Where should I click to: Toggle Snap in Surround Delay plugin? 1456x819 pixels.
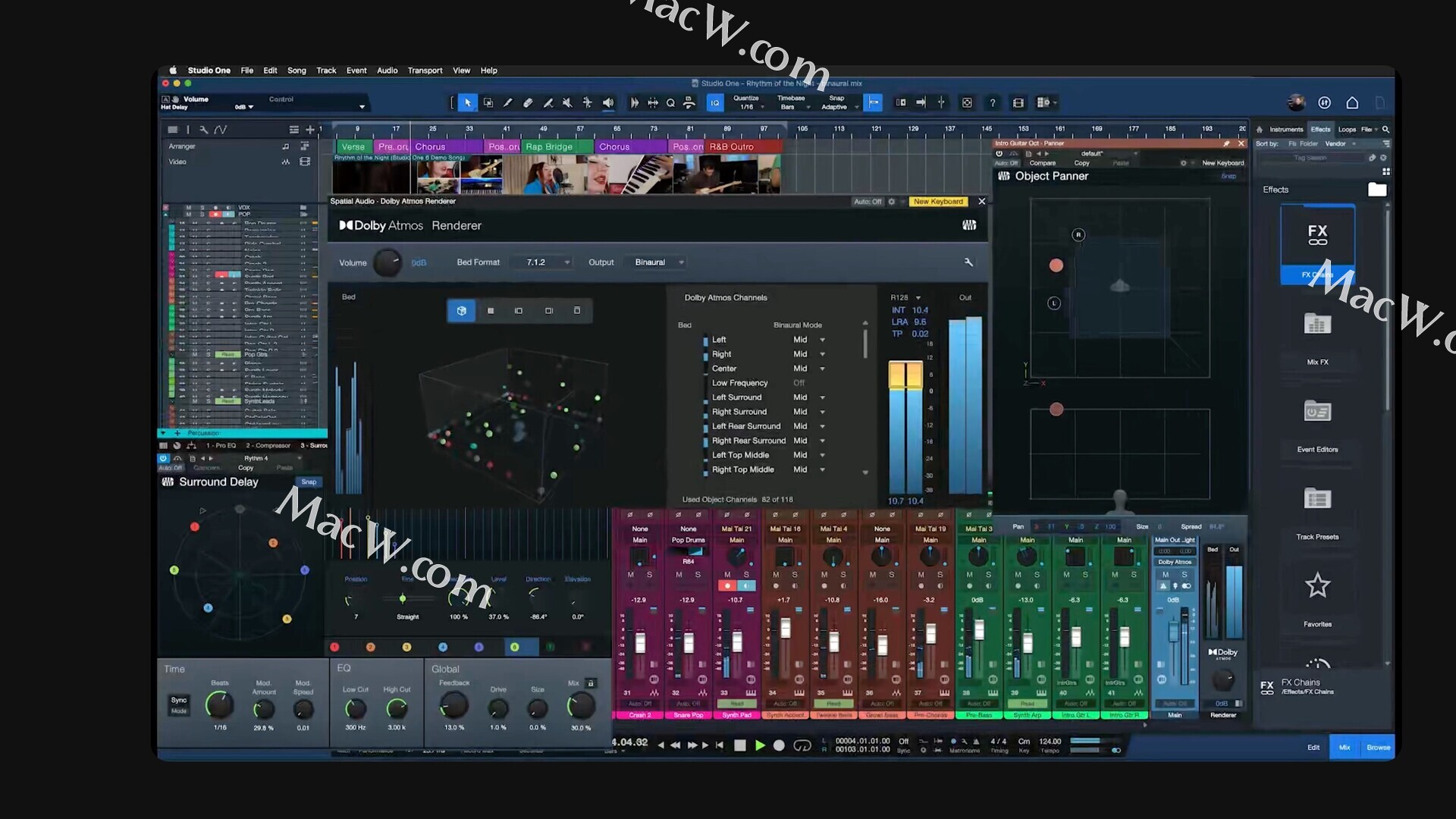click(309, 482)
